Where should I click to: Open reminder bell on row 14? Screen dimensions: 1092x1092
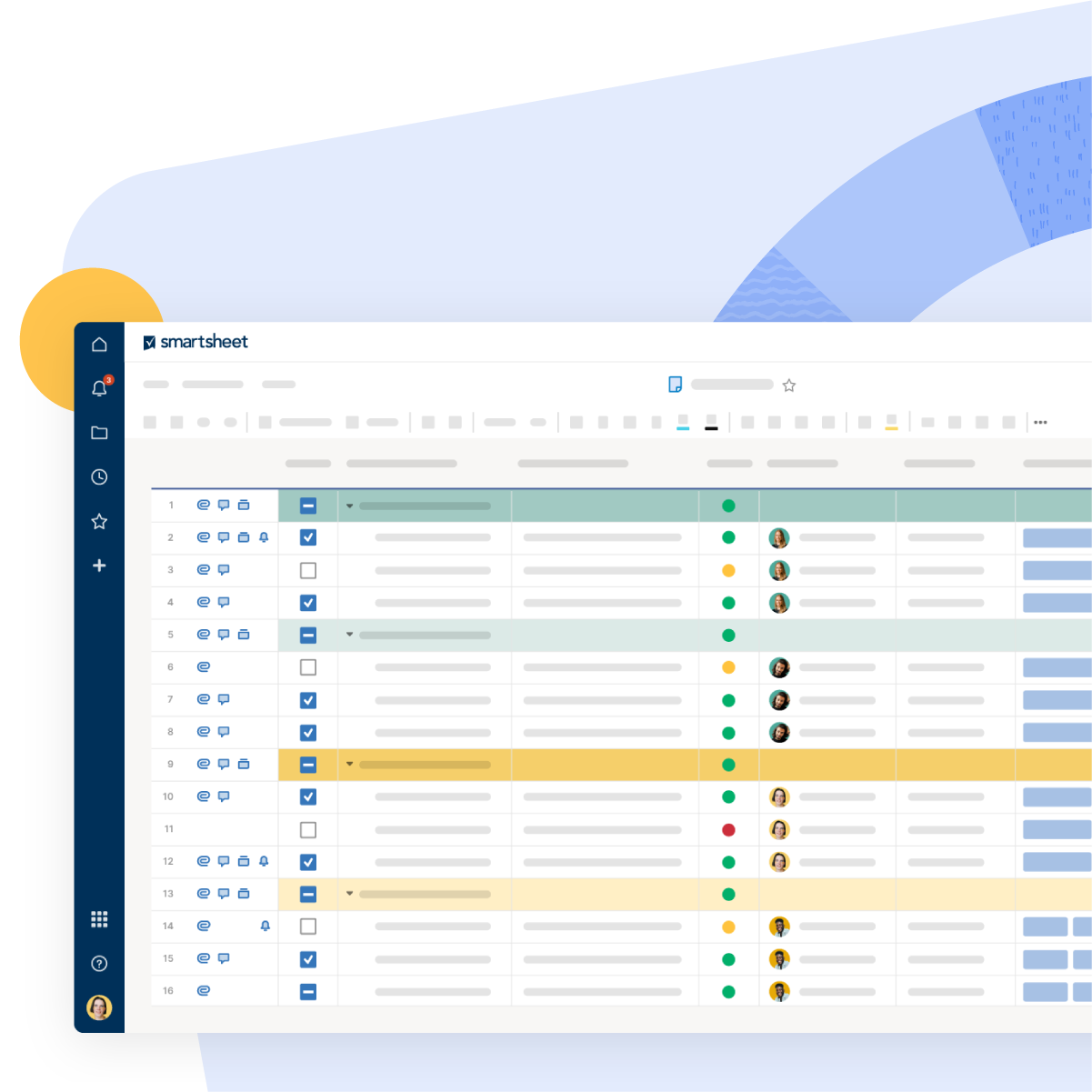point(265,926)
